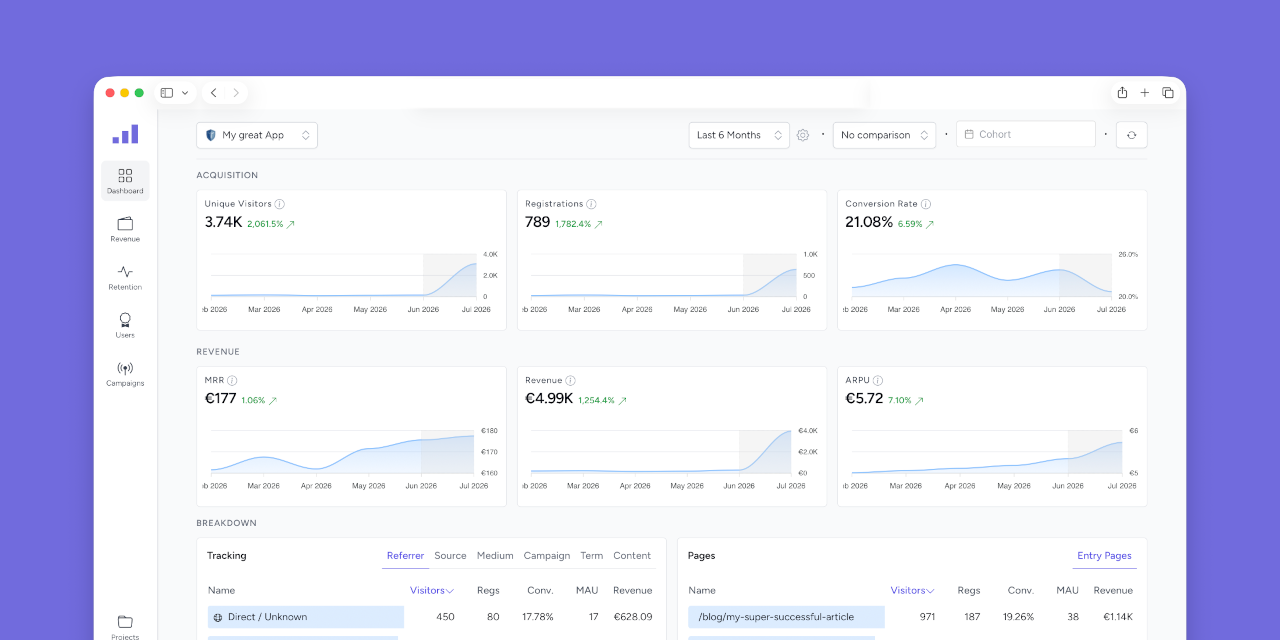The width and height of the screenshot is (1280, 640).
Task: Click the 21.08% conversion rate value
Action: [869, 222]
